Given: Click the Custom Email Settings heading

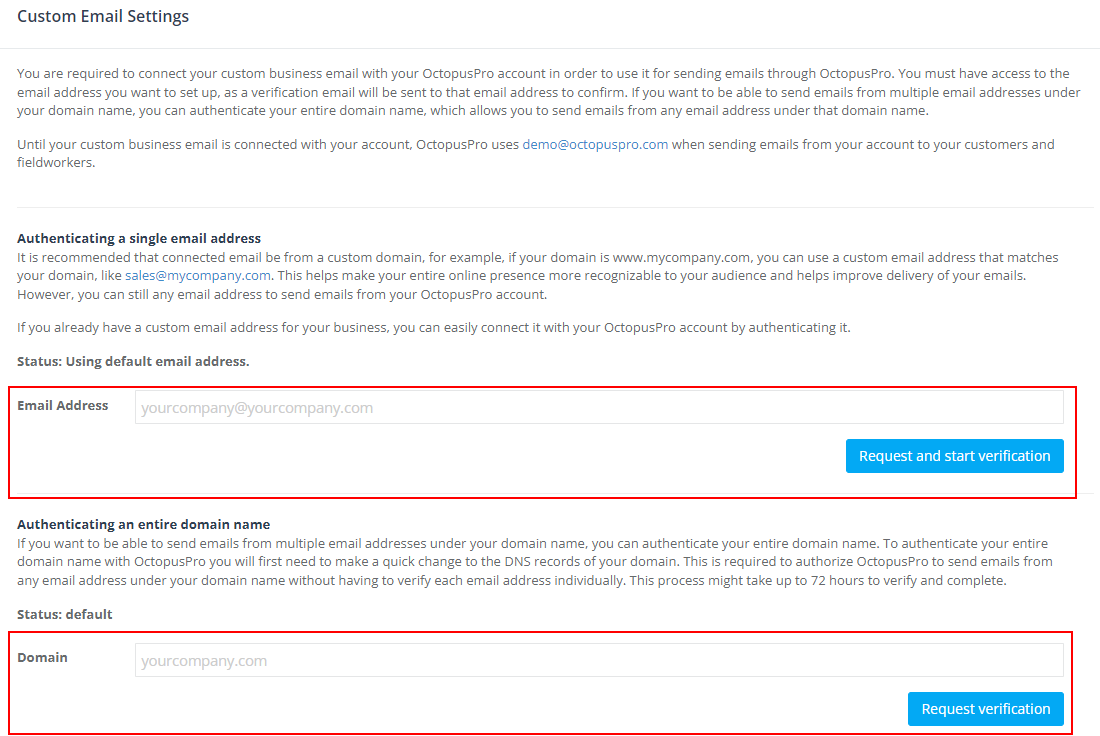Looking at the screenshot, I should click(x=103, y=16).
